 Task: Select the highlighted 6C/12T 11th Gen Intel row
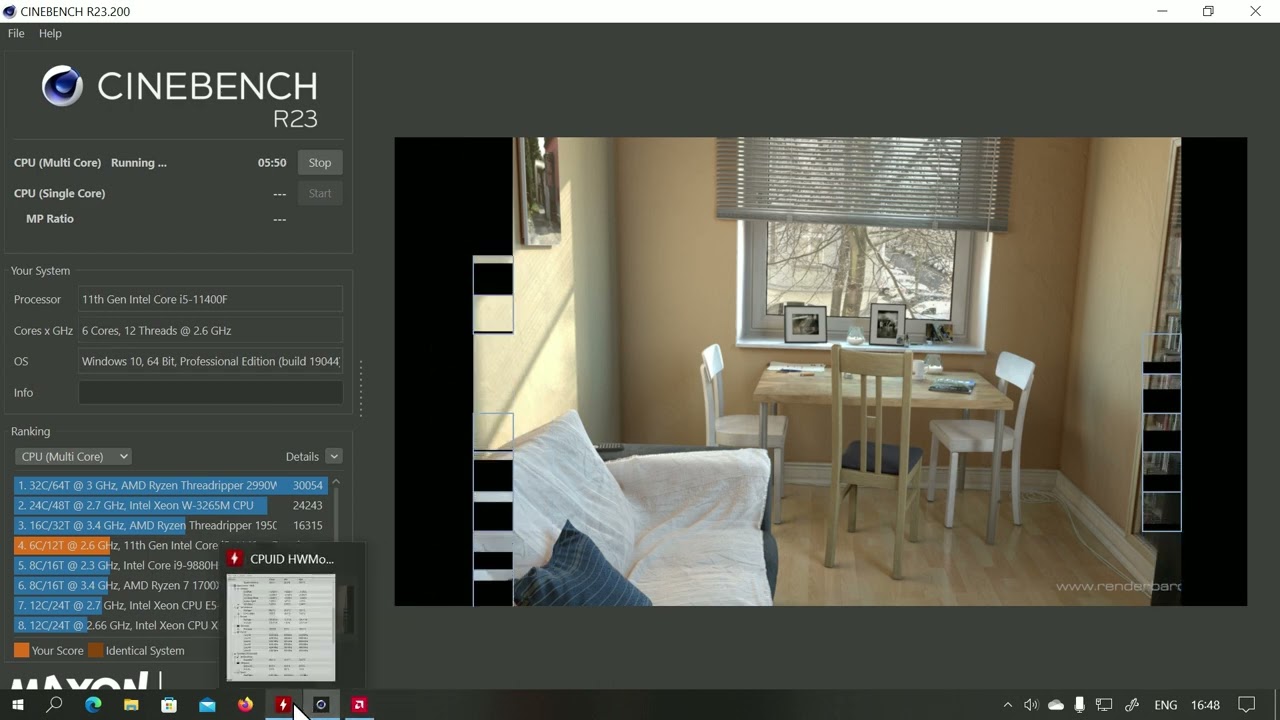117,545
